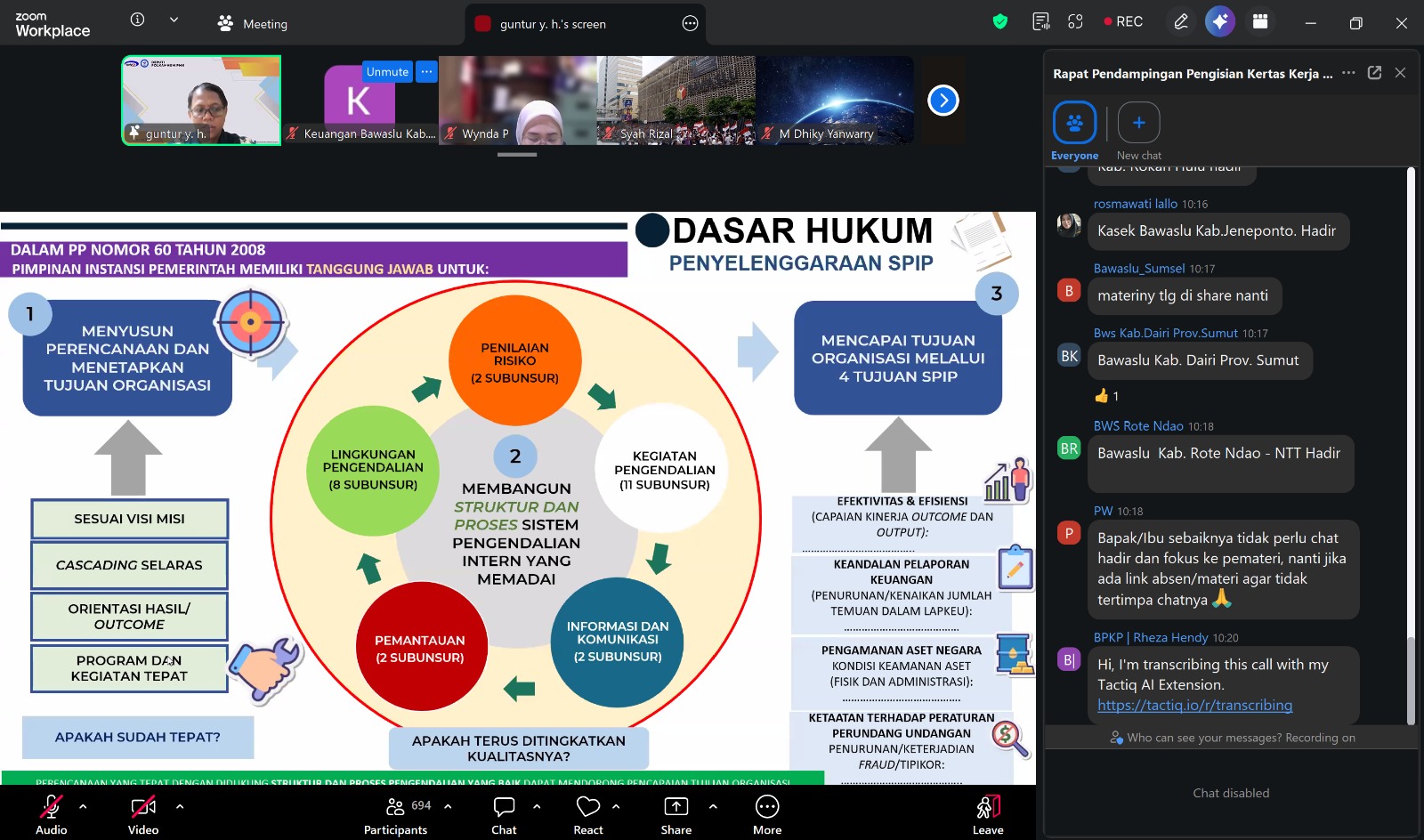This screenshot has width=1424, height=840.
Task: Open the meeting info dropdown chevron
Action: tap(174, 20)
